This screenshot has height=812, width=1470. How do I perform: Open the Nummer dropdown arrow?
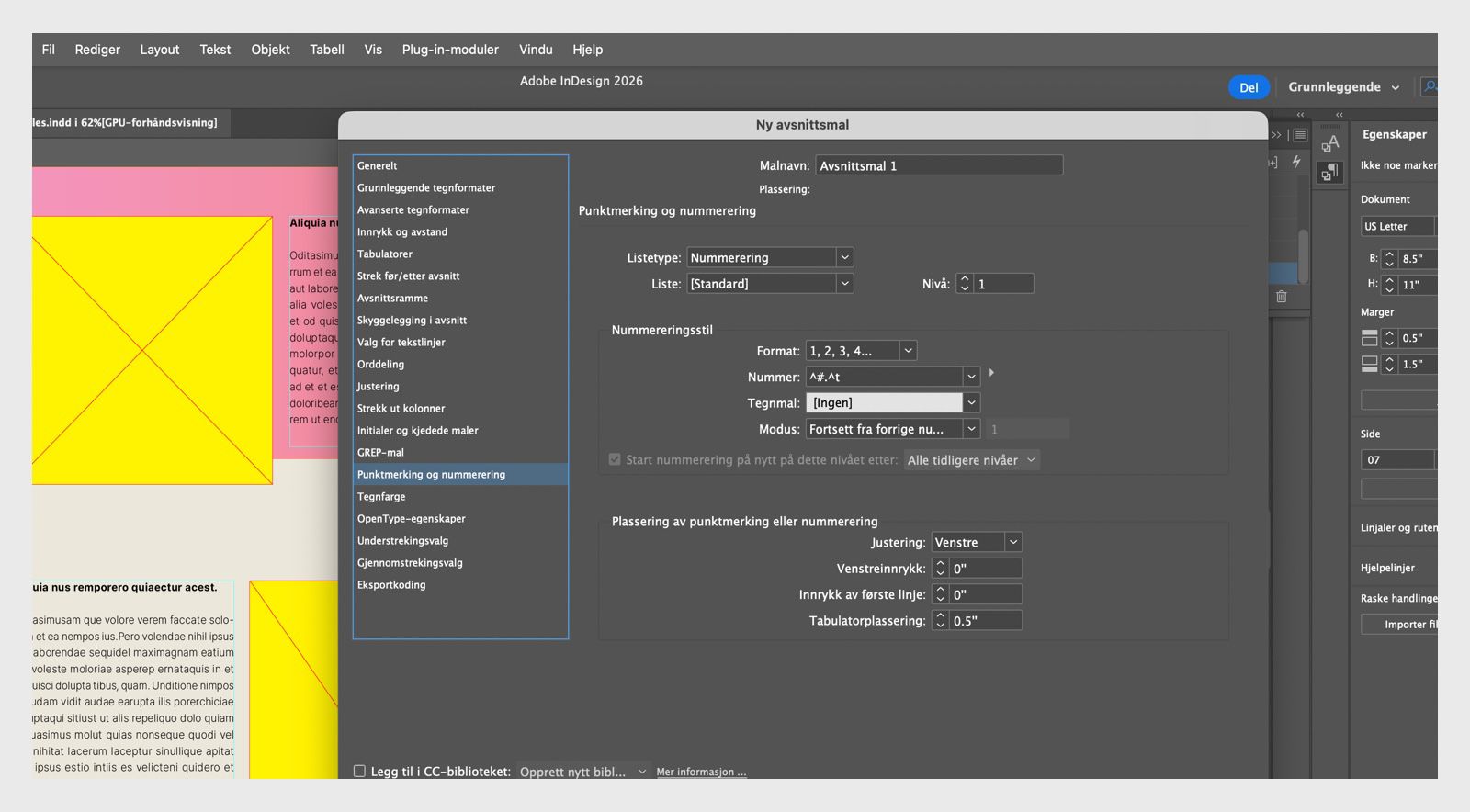971,377
